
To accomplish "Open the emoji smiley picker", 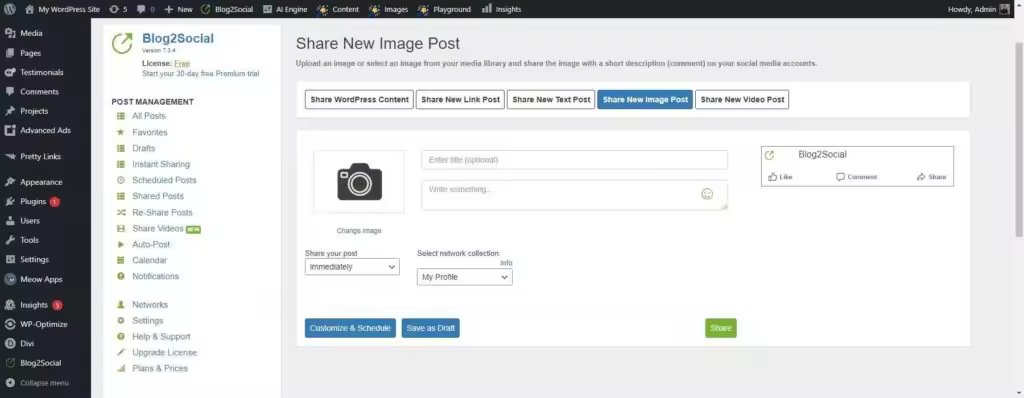I will tap(707, 194).
